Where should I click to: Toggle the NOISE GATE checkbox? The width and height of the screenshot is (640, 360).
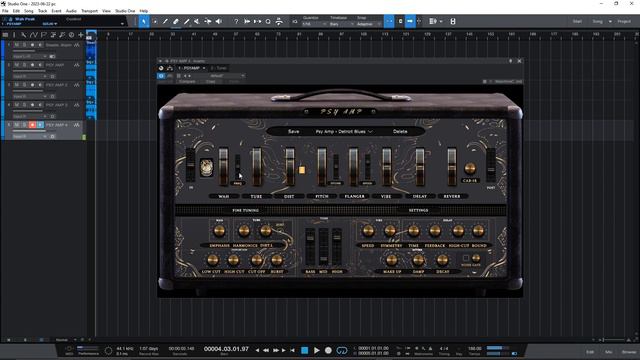pos(466,258)
